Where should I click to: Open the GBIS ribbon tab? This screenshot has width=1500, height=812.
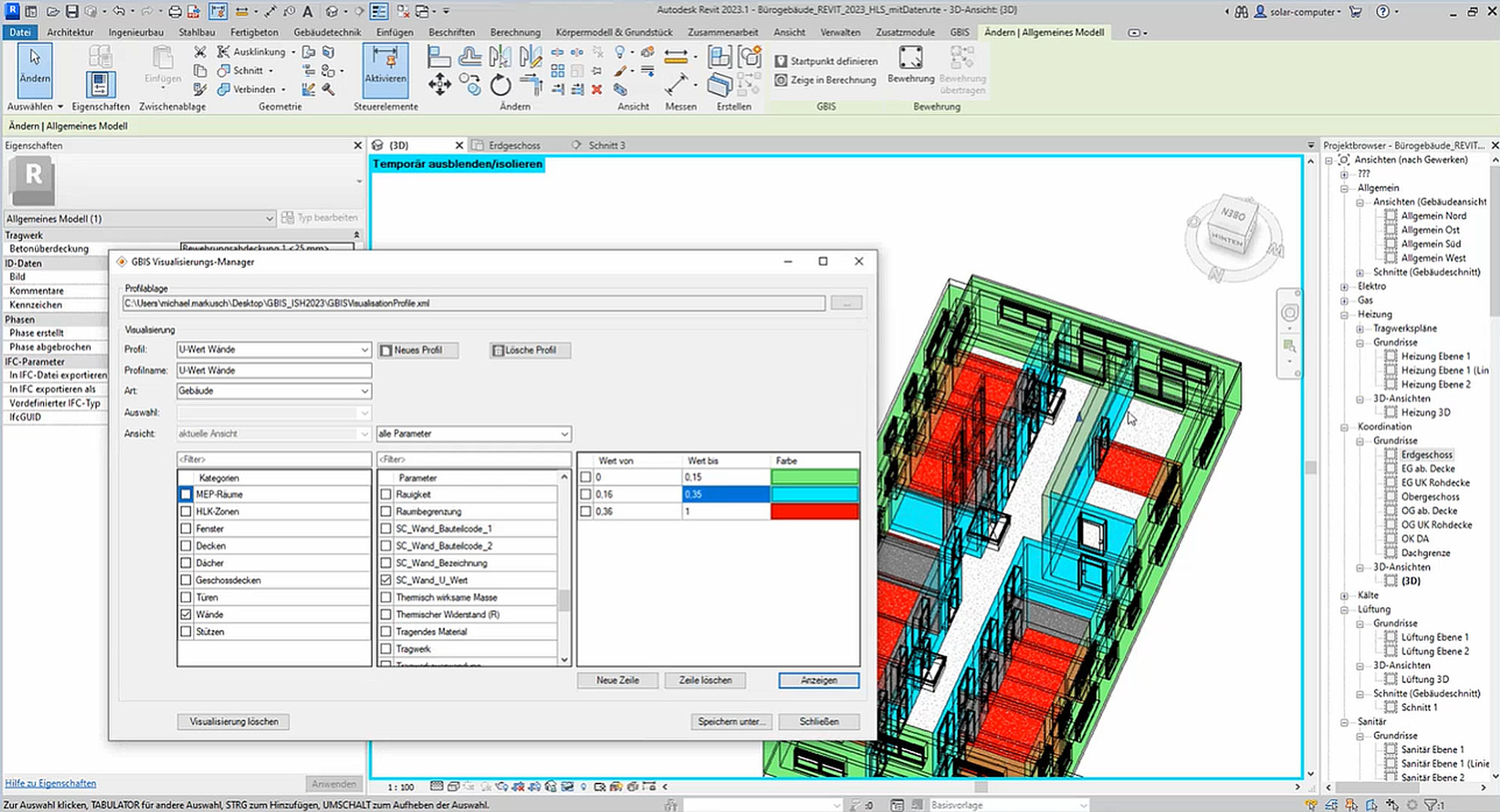959,32
